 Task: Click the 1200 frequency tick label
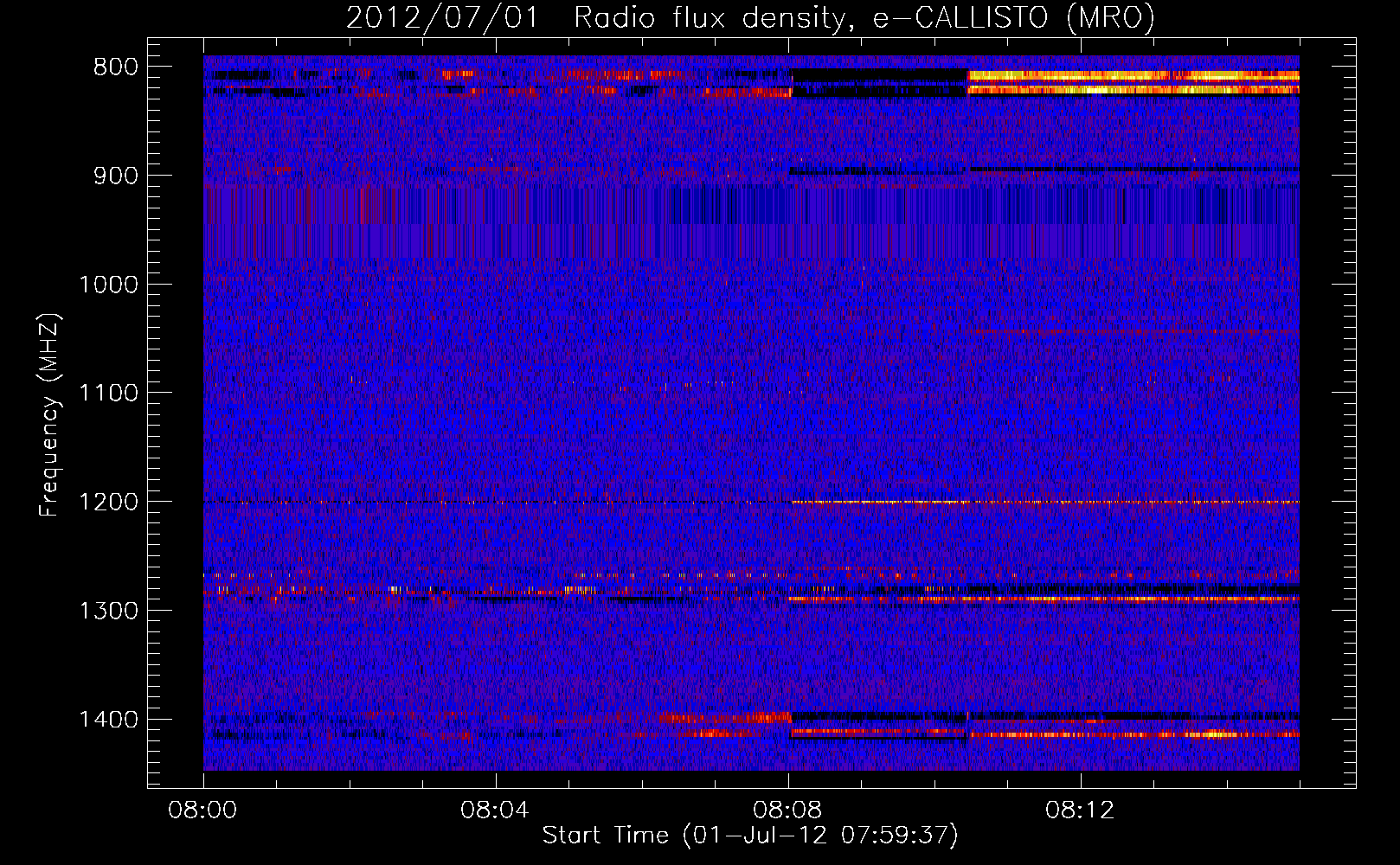click(x=108, y=503)
